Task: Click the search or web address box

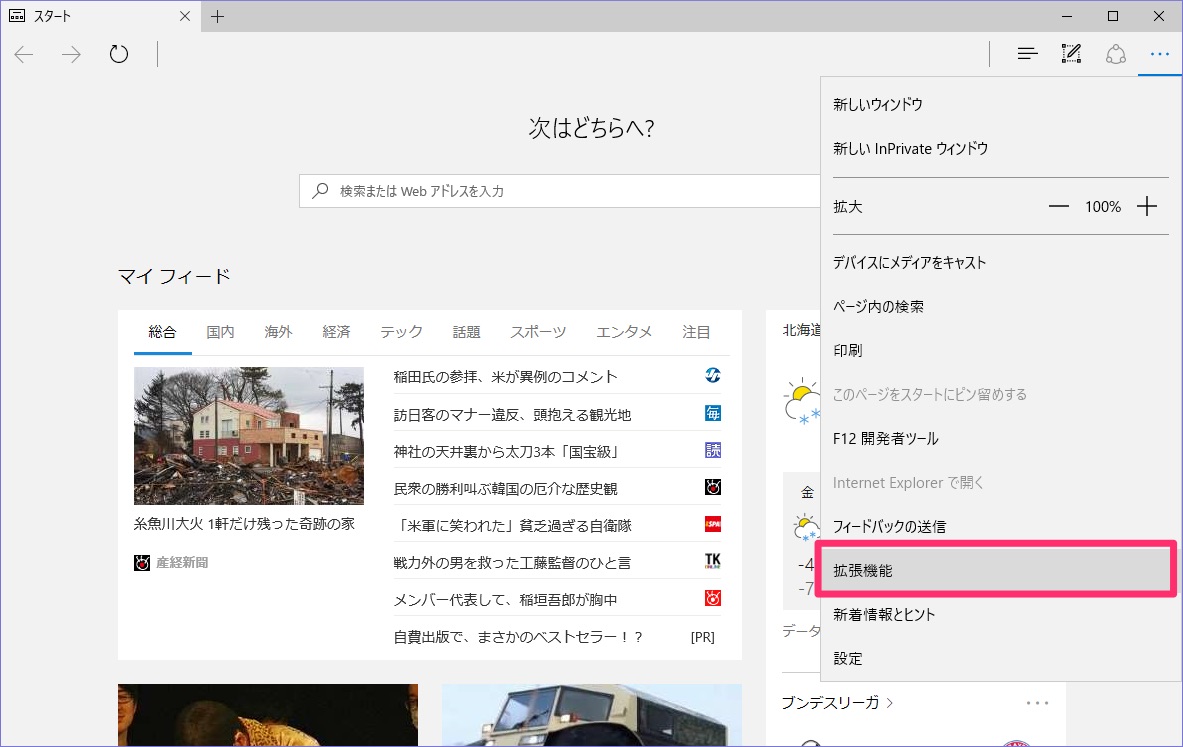Action: 560,191
